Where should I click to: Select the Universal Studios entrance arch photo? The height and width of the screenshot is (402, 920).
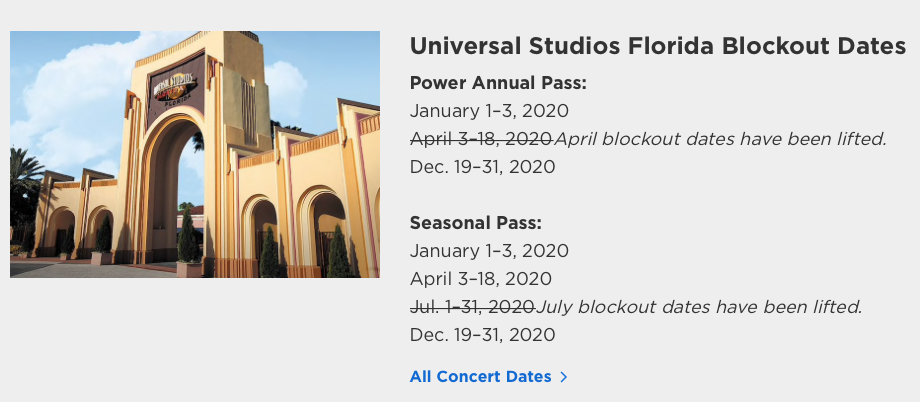coord(195,154)
